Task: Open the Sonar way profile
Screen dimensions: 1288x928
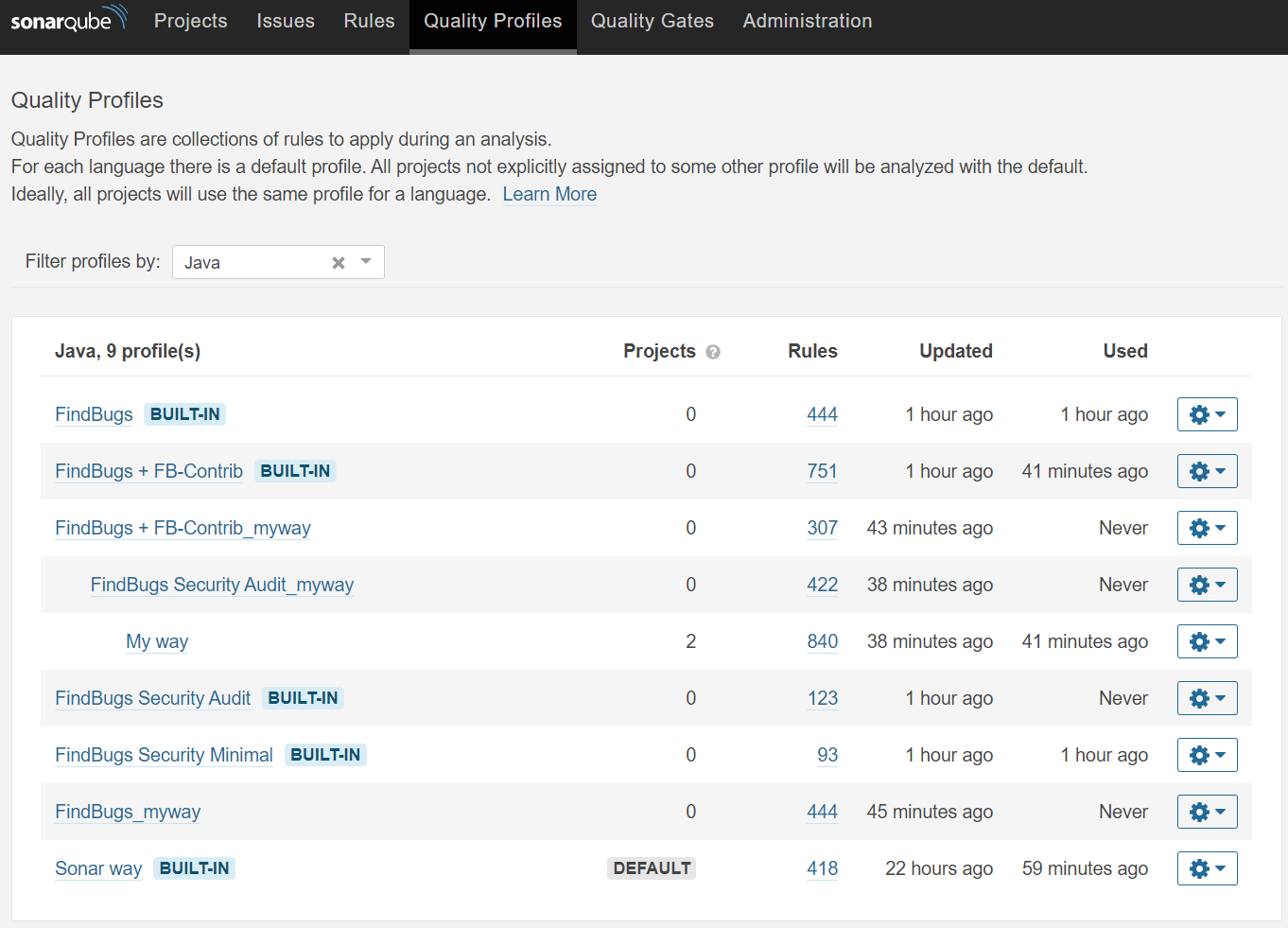Action: (x=98, y=868)
